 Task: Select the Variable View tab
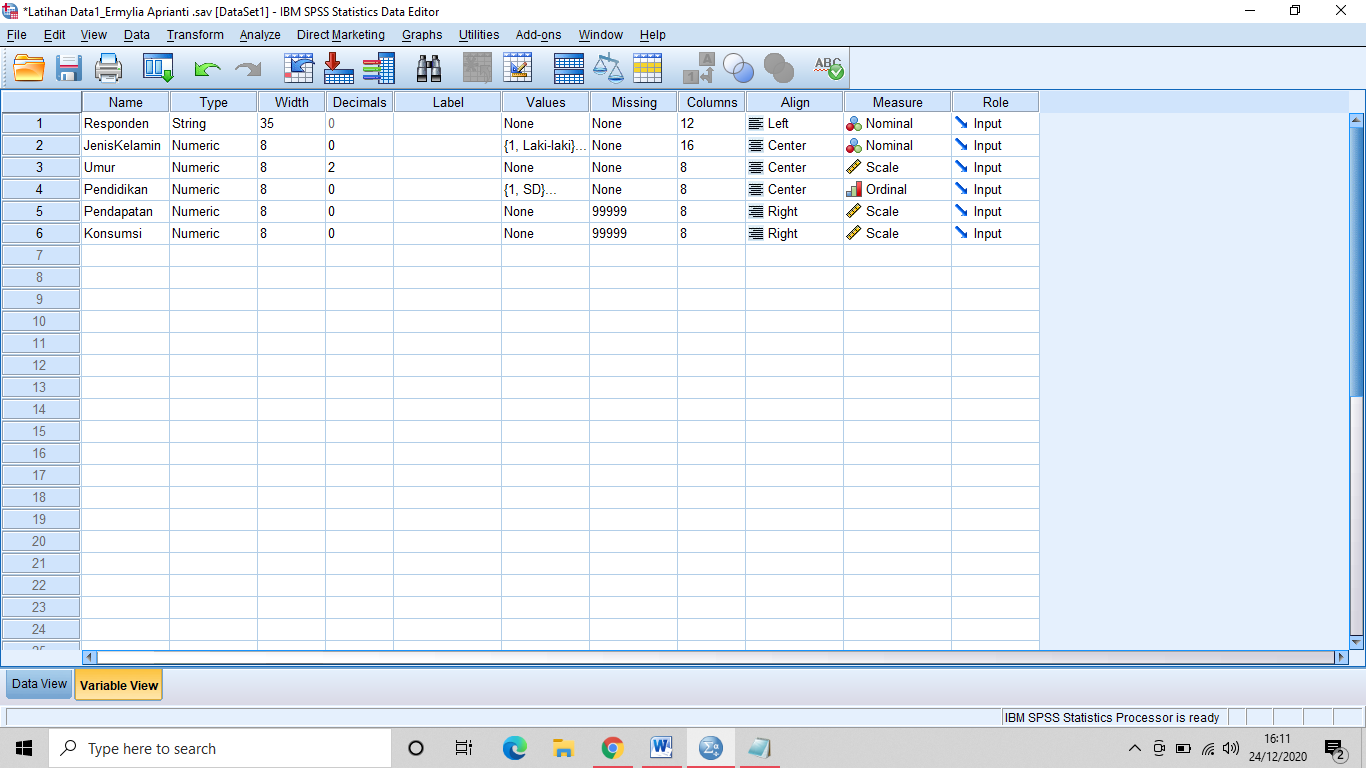[x=117, y=684]
